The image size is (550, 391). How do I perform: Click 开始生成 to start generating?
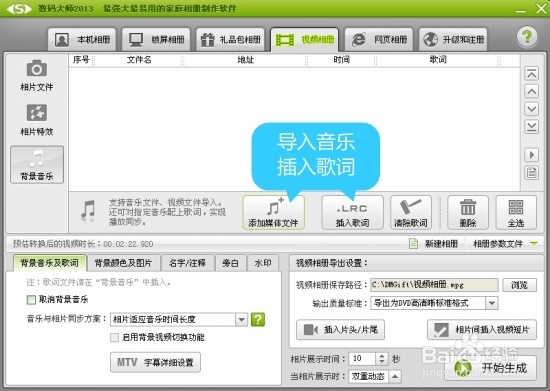click(x=490, y=368)
